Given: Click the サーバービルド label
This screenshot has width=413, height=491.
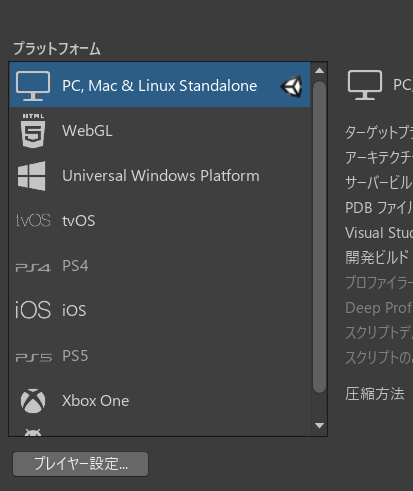Looking at the screenshot, I should click(379, 183).
